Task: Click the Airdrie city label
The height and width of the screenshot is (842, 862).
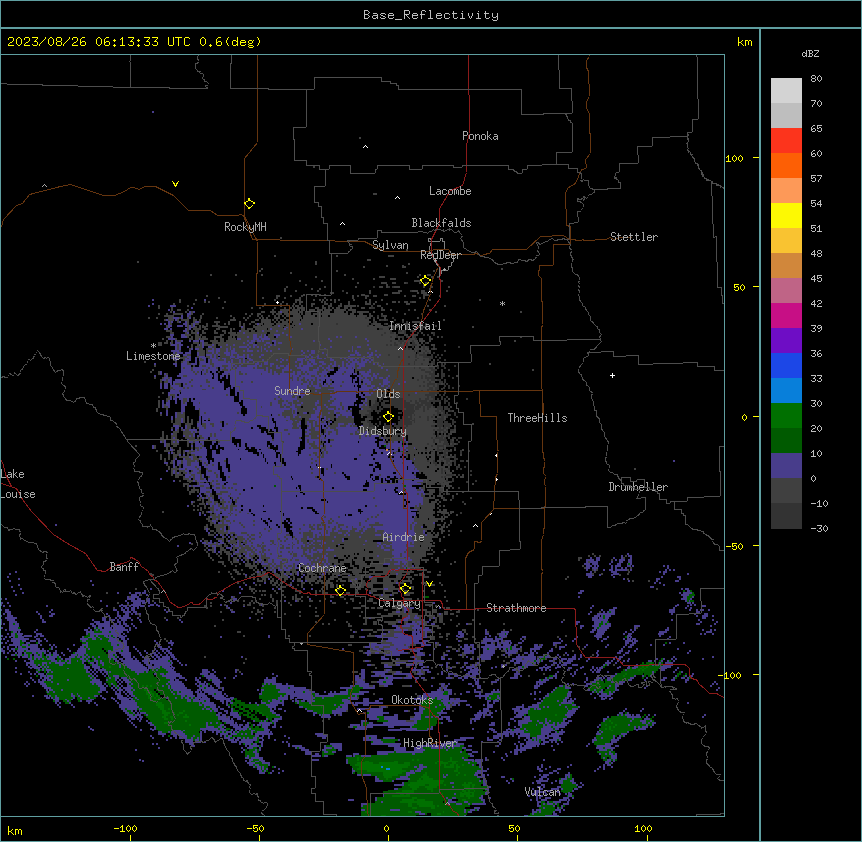Action: coord(404,537)
